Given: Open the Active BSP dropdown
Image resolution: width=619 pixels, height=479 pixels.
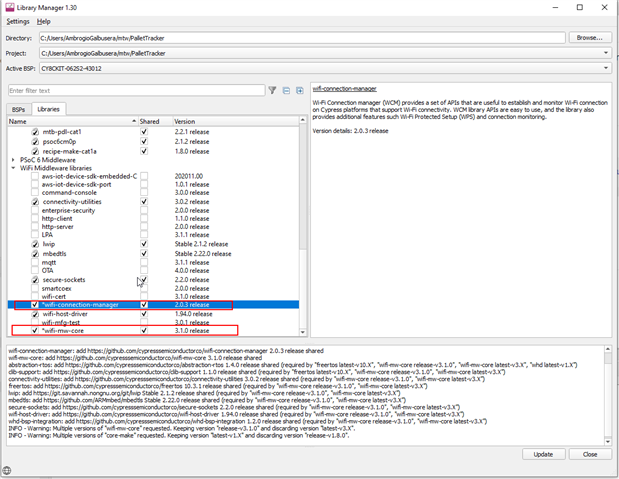Looking at the screenshot, I should pos(606,68).
